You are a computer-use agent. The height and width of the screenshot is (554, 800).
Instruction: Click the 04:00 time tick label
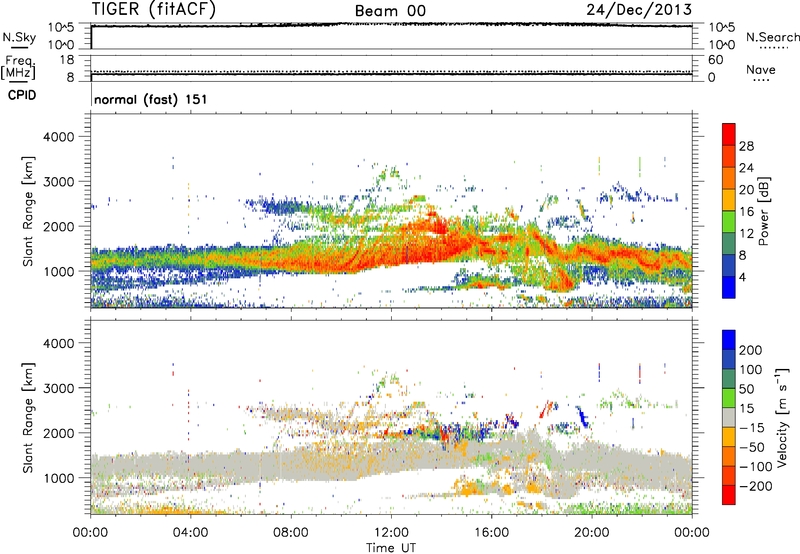click(x=190, y=533)
